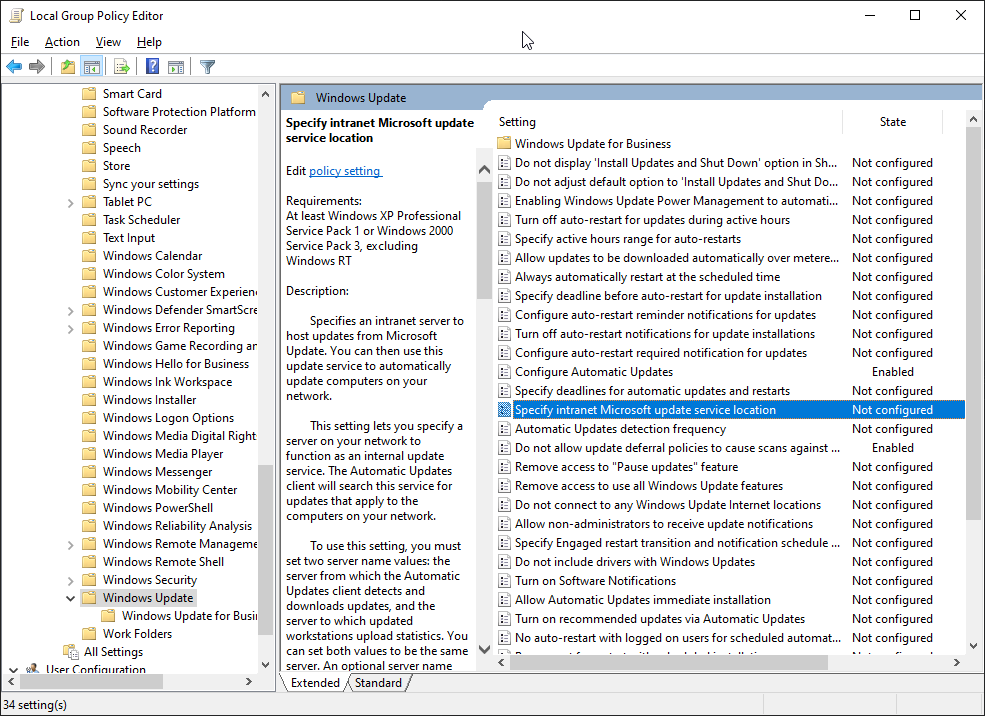Click Enabled state of Configure Automatic Updates

point(893,372)
